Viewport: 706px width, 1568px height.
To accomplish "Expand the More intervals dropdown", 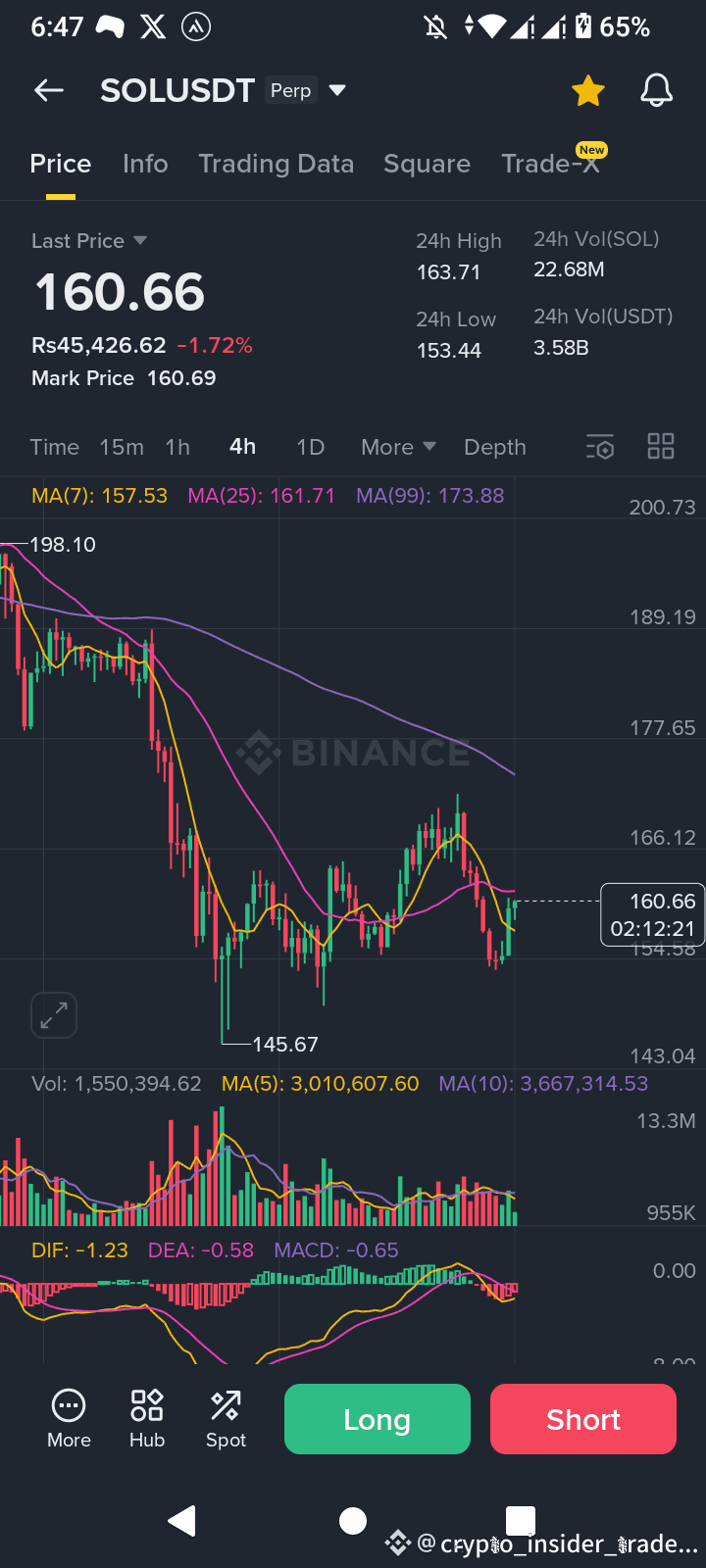I will tap(398, 447).
